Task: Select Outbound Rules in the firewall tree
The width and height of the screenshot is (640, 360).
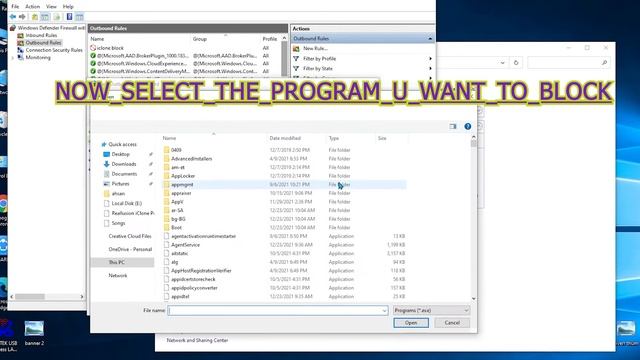Action: pos(43,43)
